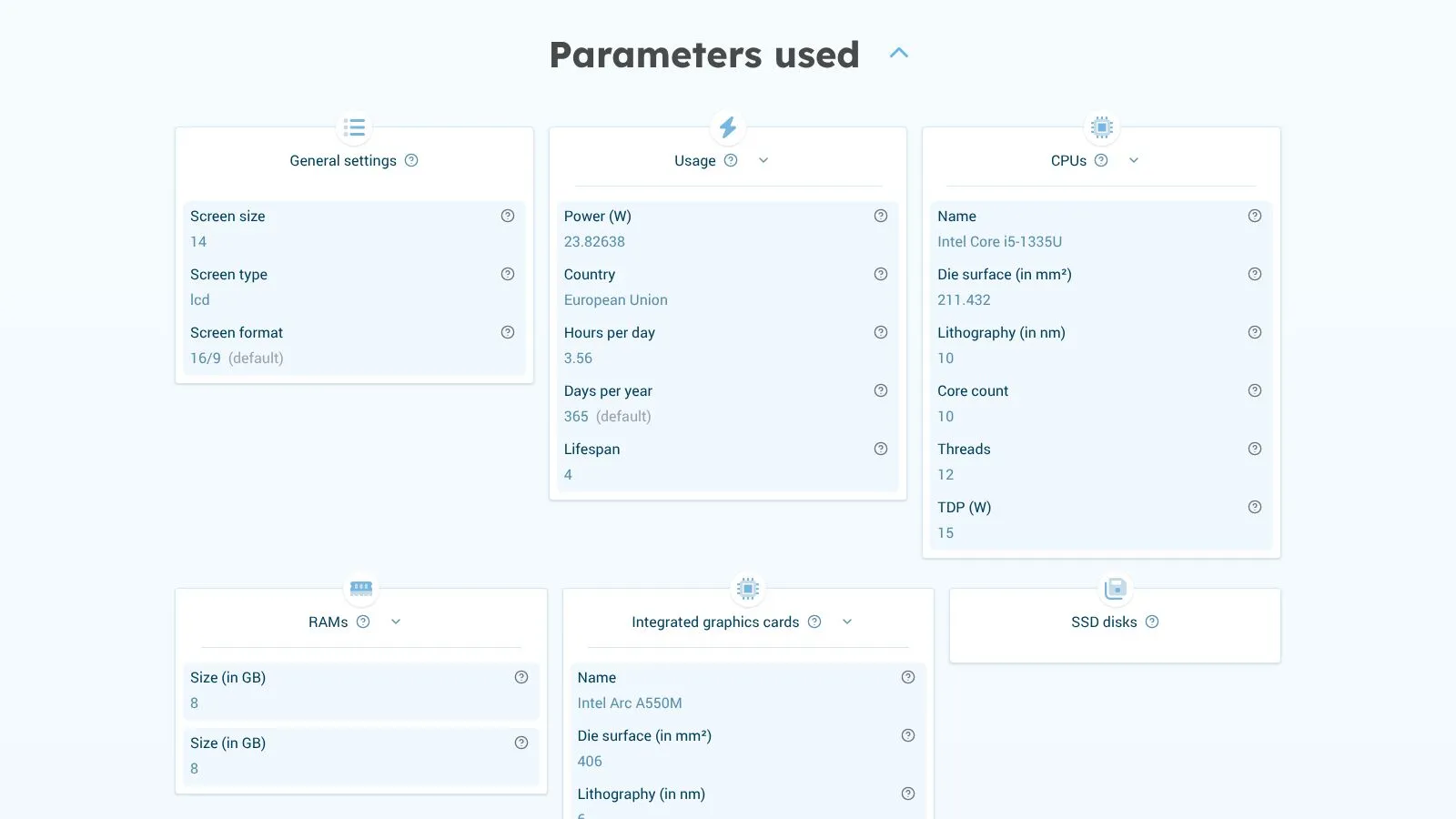Show help for CPU Lithography
The height and width of the screenshot is (819, 1456).
pyautogui.click(x=1255, y=332)
